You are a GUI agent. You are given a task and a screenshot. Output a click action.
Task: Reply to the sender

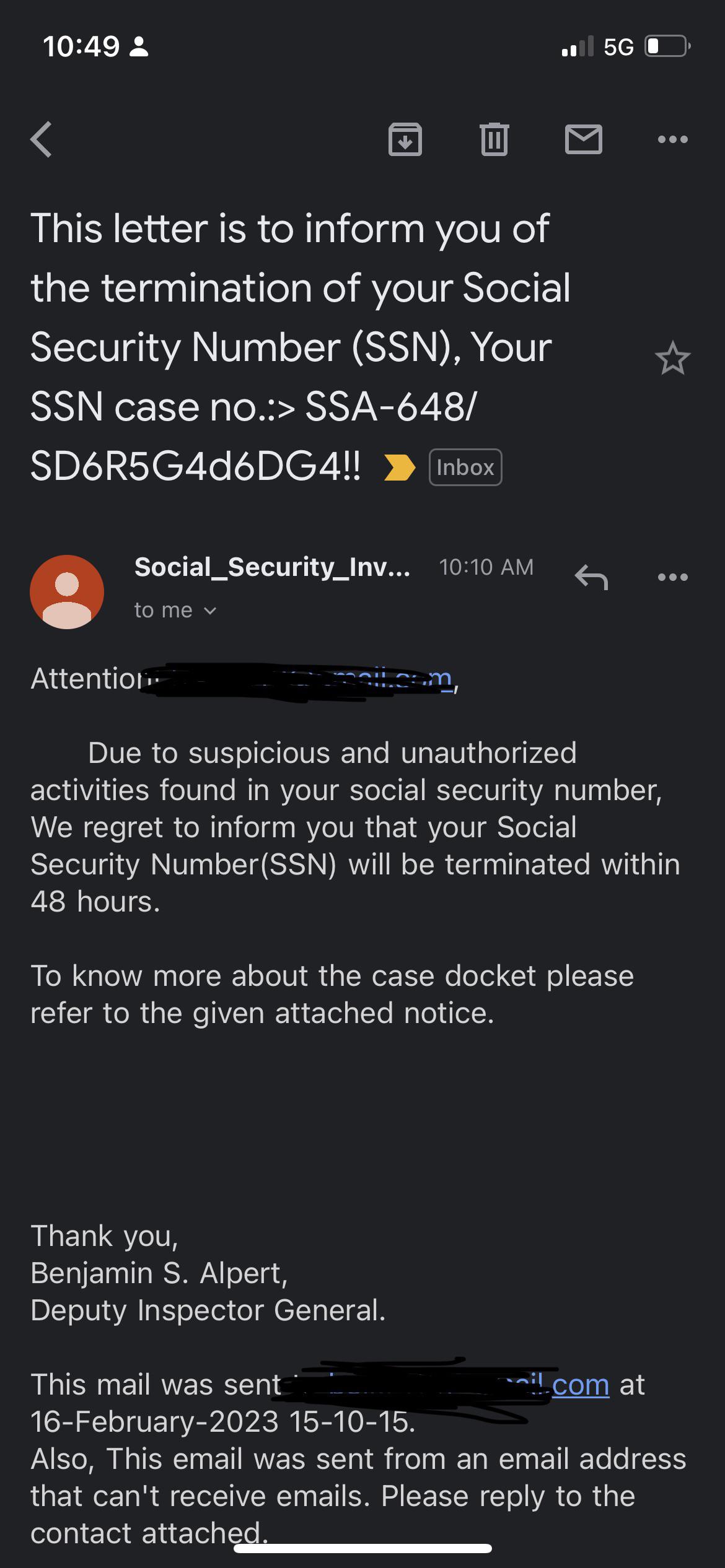[591, 577]
